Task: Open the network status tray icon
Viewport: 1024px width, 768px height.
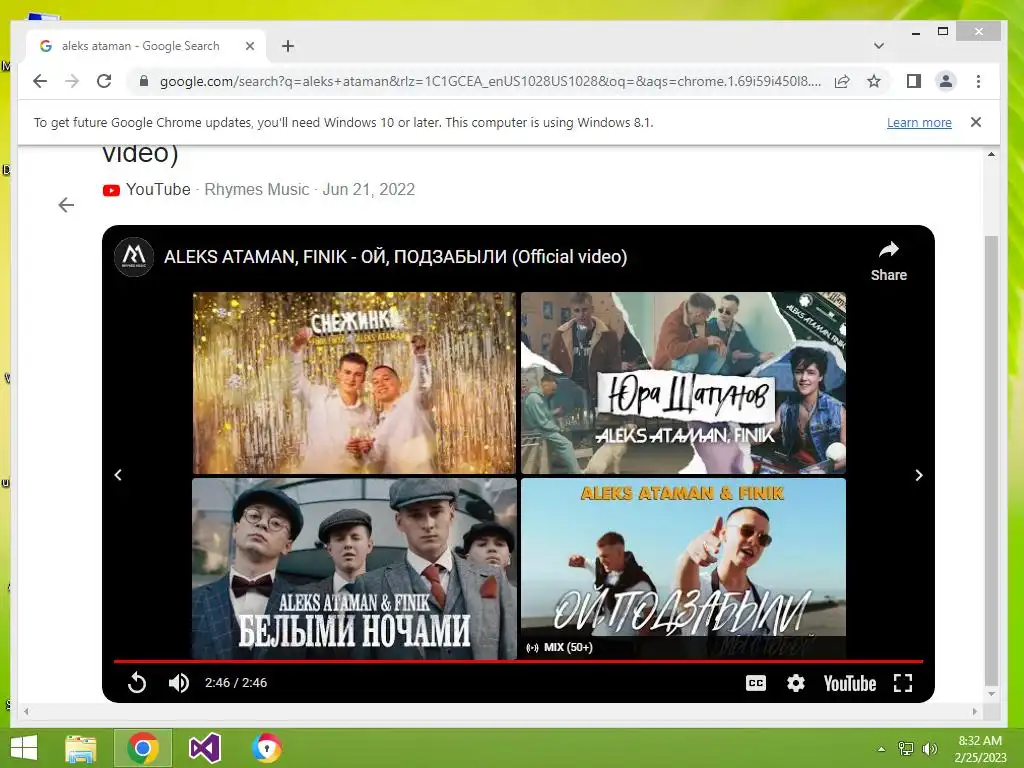Action: (906, 749)
